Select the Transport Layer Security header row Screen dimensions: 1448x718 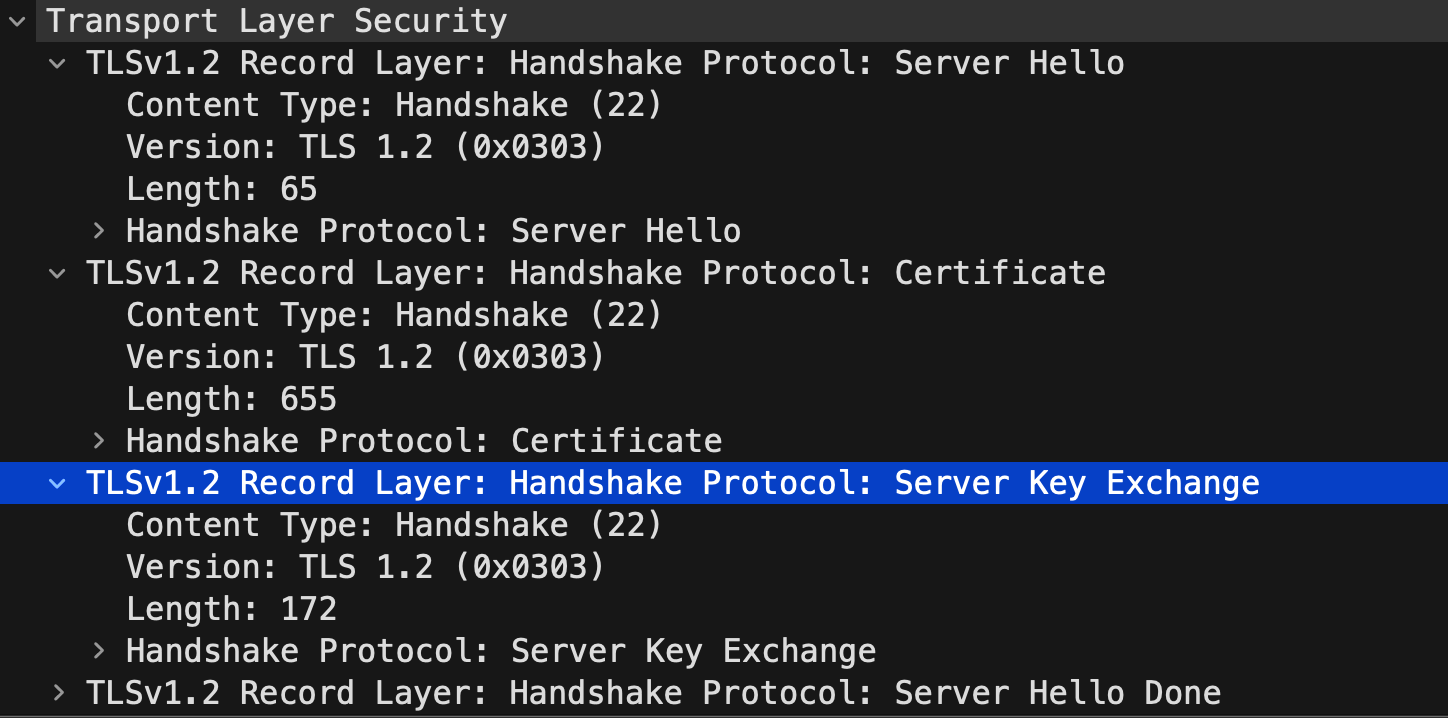coord(276,21)
